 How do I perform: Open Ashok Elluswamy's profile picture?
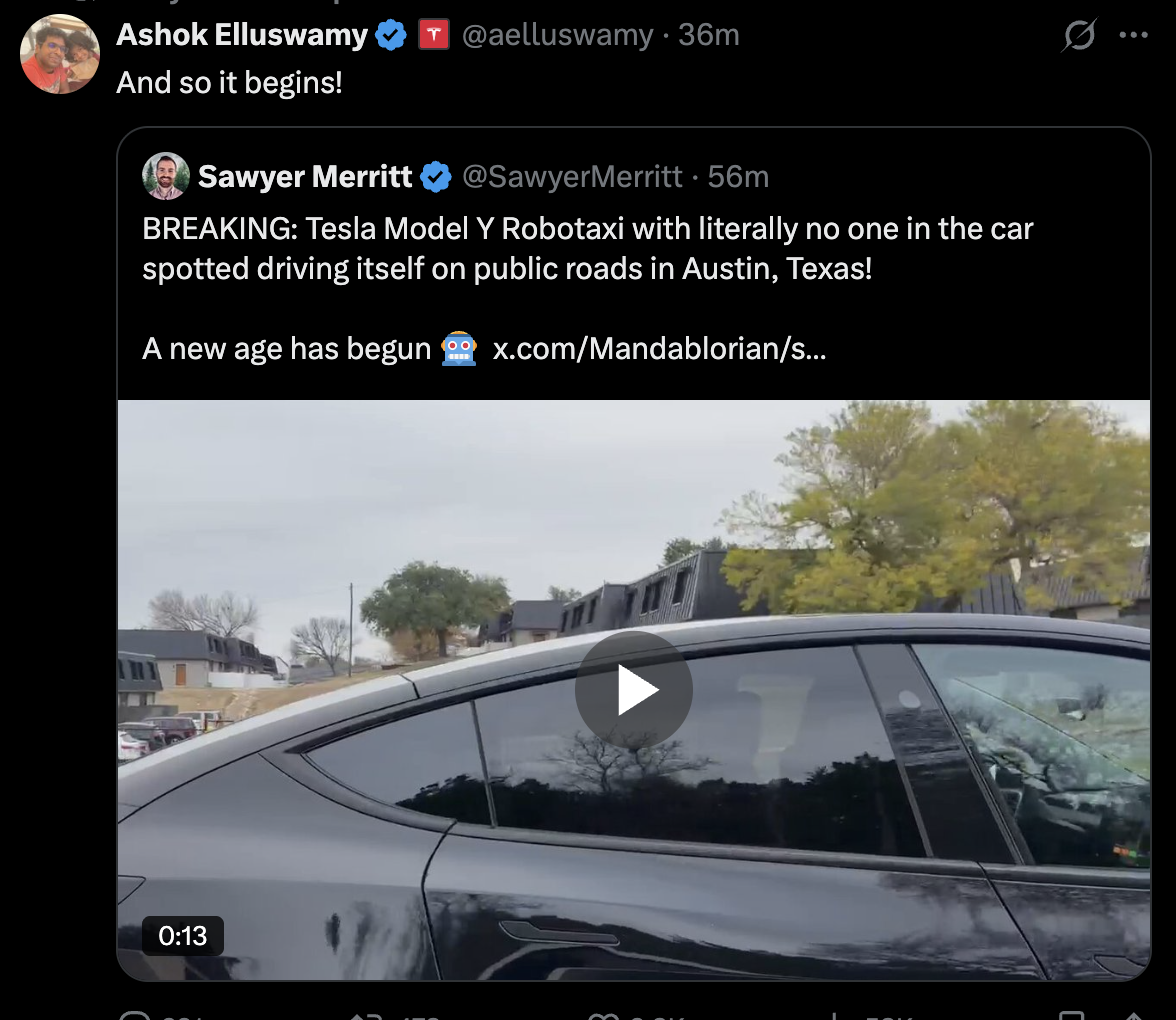[x=60, y=54]
